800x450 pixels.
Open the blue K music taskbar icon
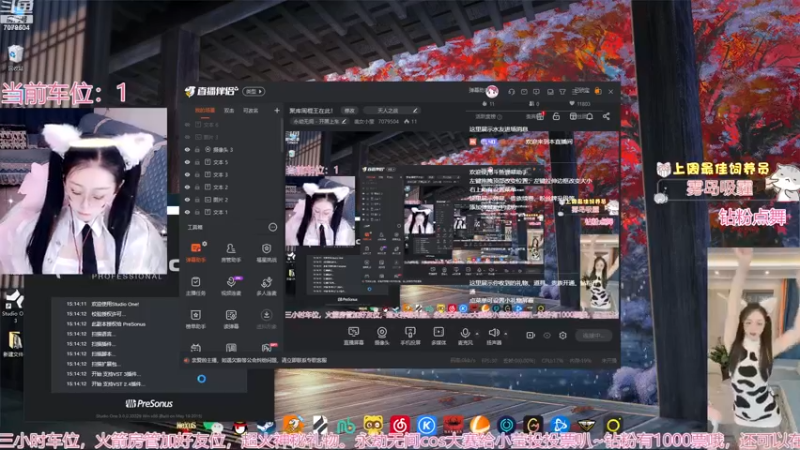pos(427,424)
